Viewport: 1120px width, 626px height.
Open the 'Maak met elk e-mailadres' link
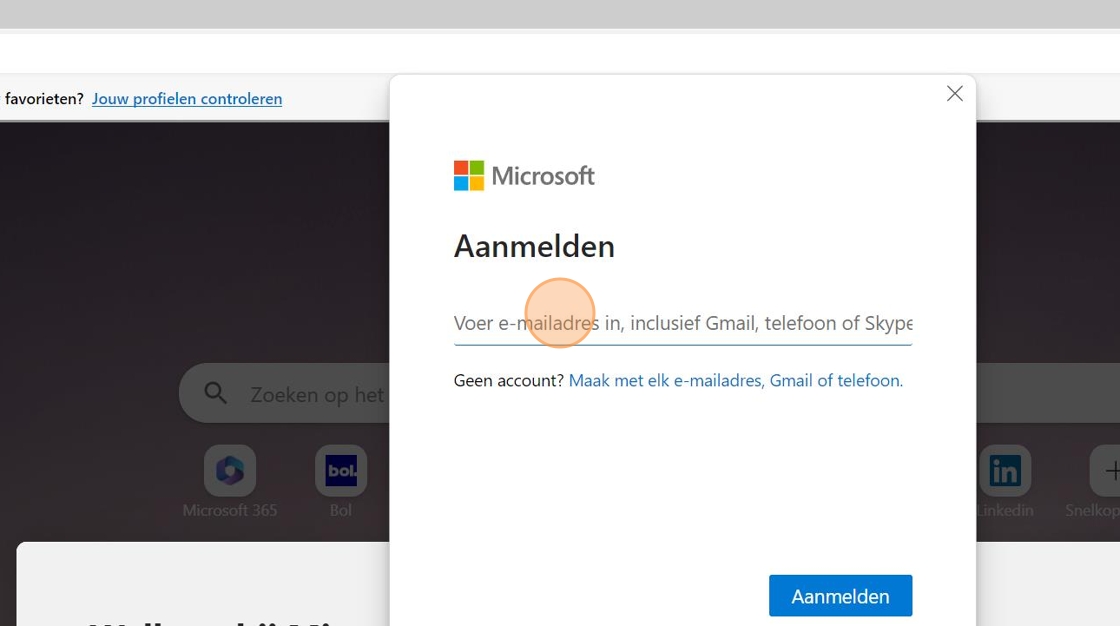tap(735, 380)
